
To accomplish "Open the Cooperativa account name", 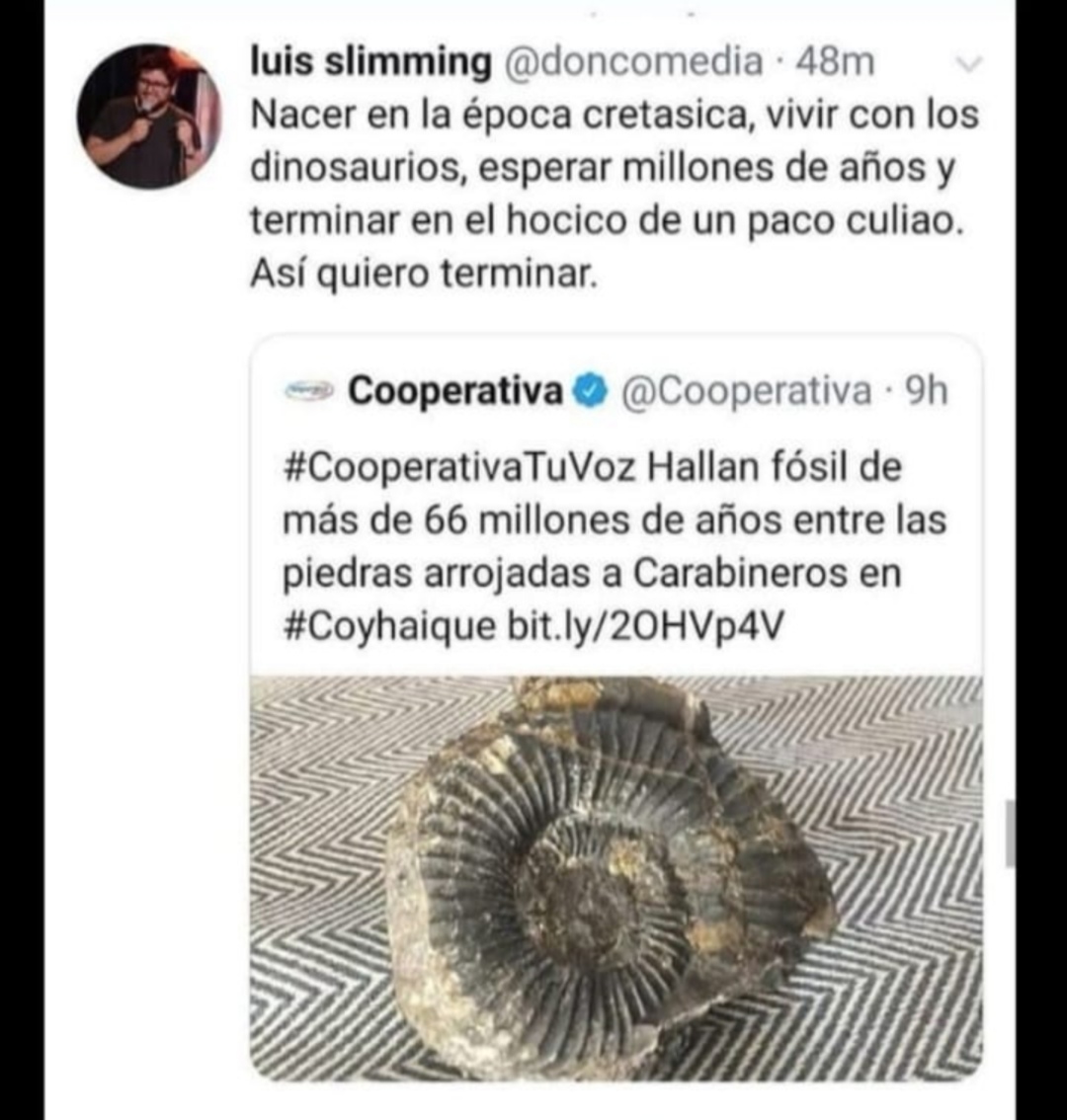I will 456,391.
